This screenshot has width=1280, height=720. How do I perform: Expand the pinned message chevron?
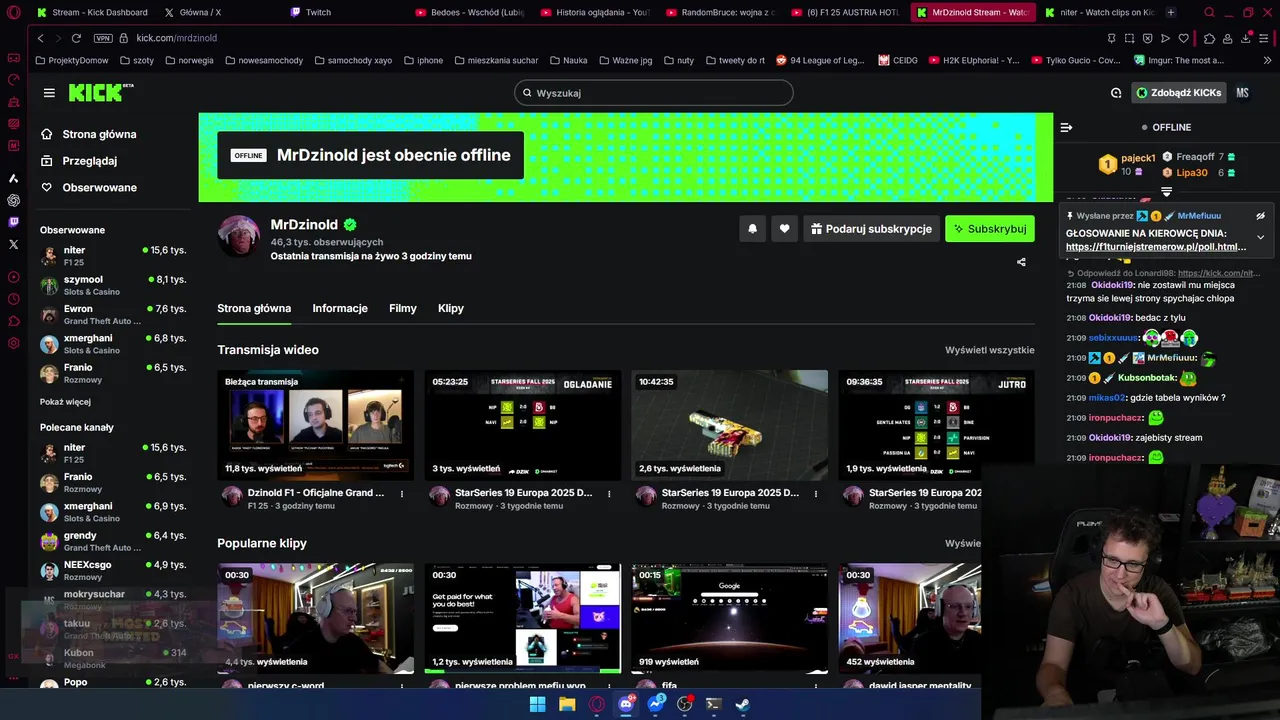(1260, 237)
